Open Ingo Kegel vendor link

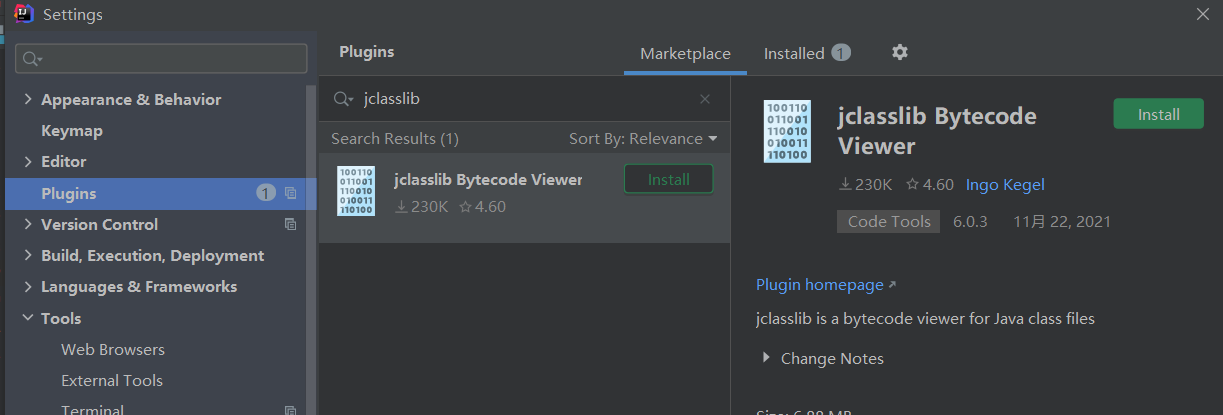tap(1005, 185)
